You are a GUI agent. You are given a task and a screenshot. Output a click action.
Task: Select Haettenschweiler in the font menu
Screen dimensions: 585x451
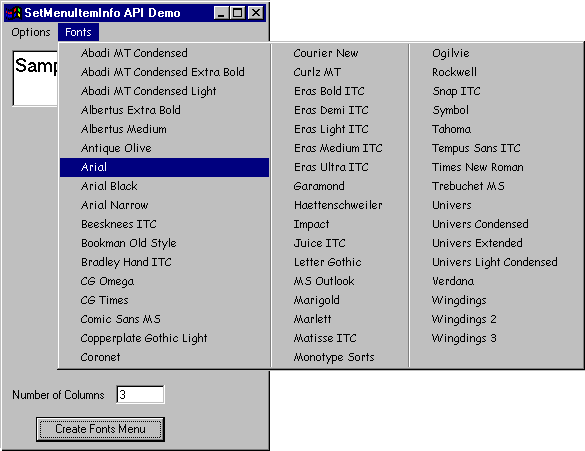tap(340, 205)
